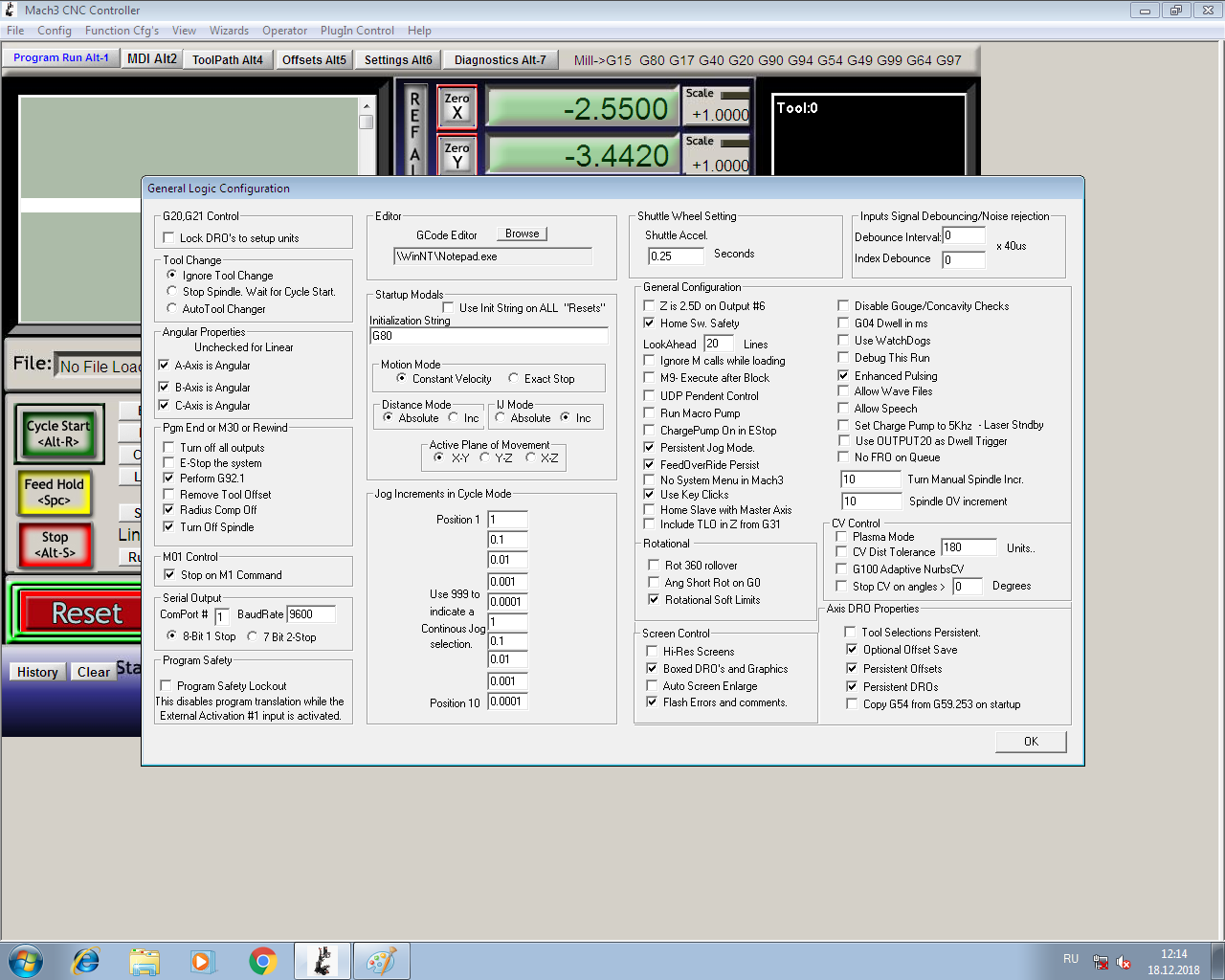Viewport: 1225px width, 980px height.
Task: Select Stop Spindle Wait for Cycle Start
Action: tap(172, 292)
